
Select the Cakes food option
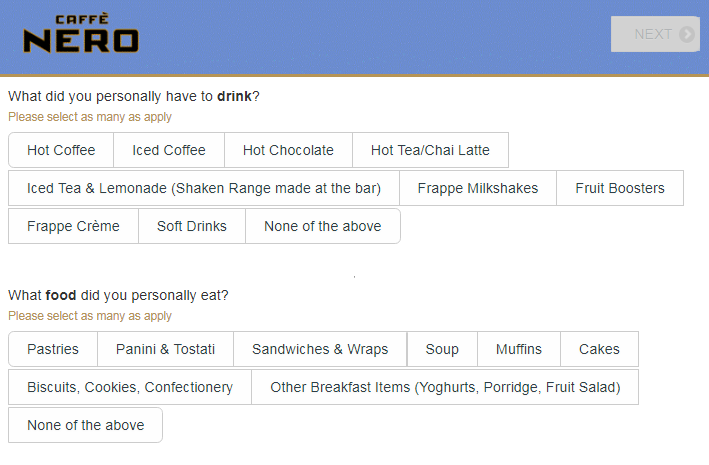click(599, 349)
